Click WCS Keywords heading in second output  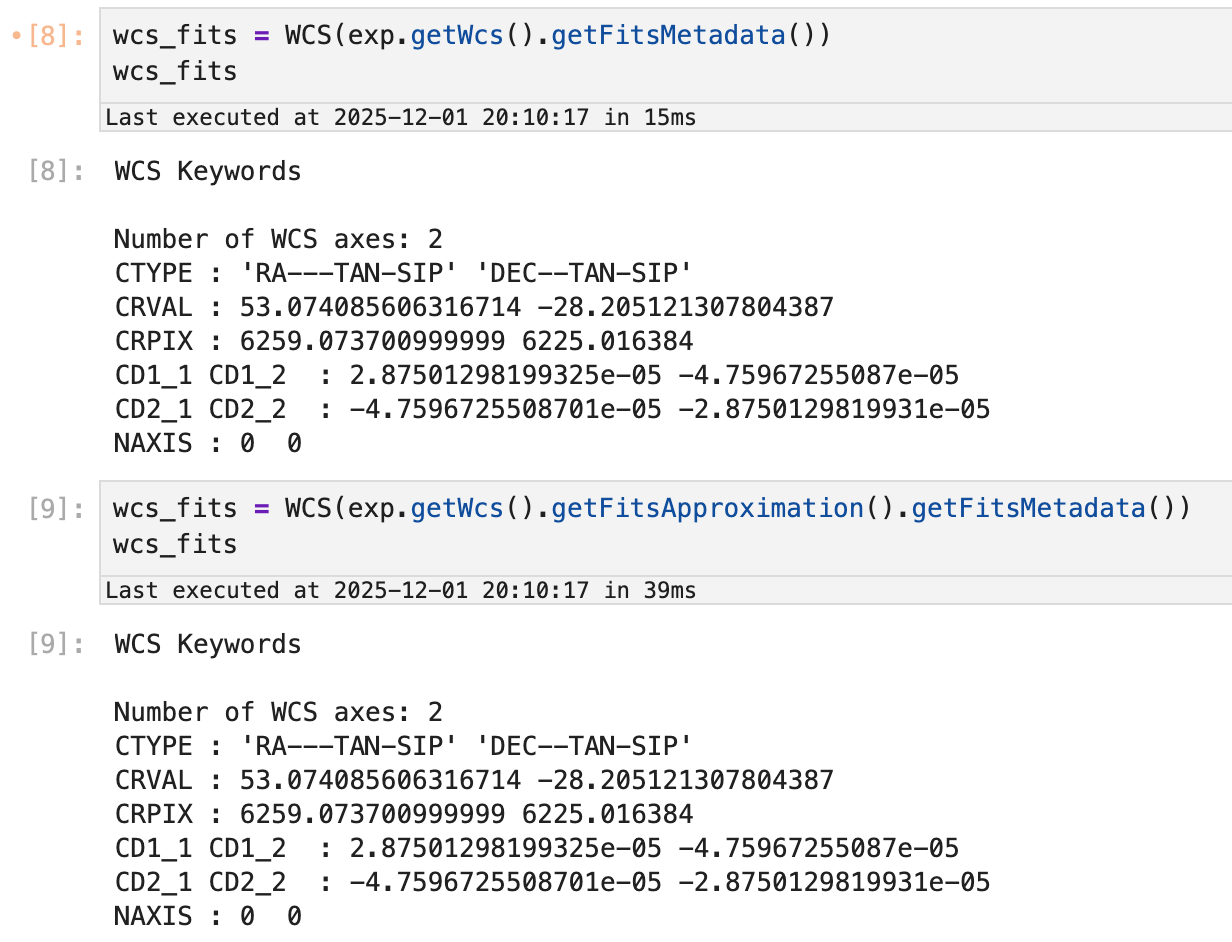click(x=208, y=645)
